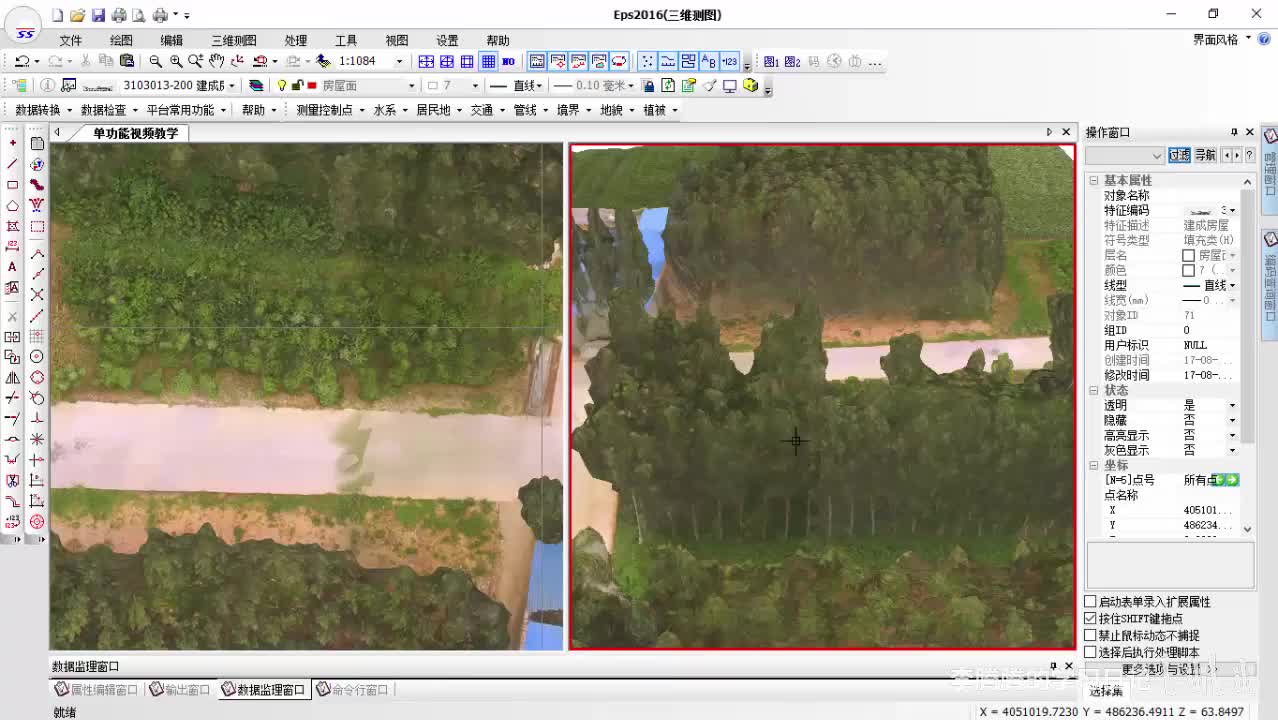Select the mirror flip tool

coord(12,378)
